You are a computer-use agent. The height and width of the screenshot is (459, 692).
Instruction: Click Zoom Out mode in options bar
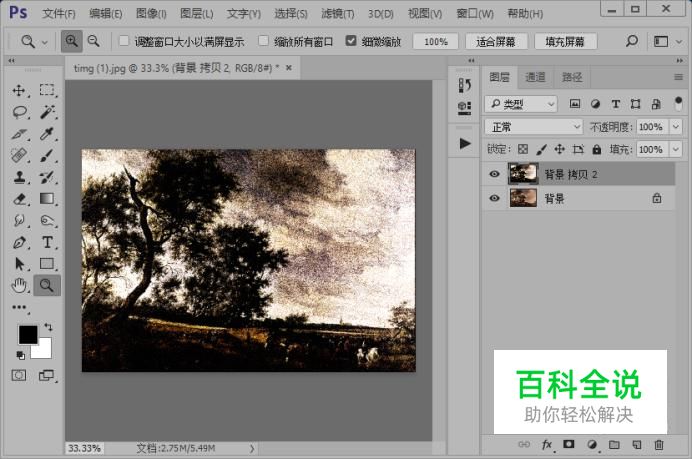coord(94,41)
